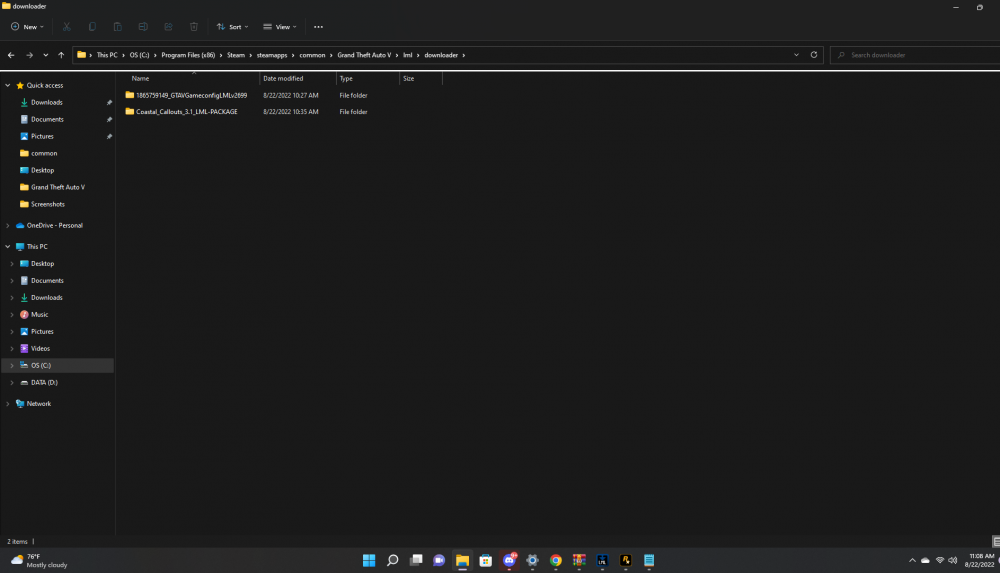Open Settings gear on taskbar
The height and width of the screenshot is (573, 1000).
click(x=532, y=560)
